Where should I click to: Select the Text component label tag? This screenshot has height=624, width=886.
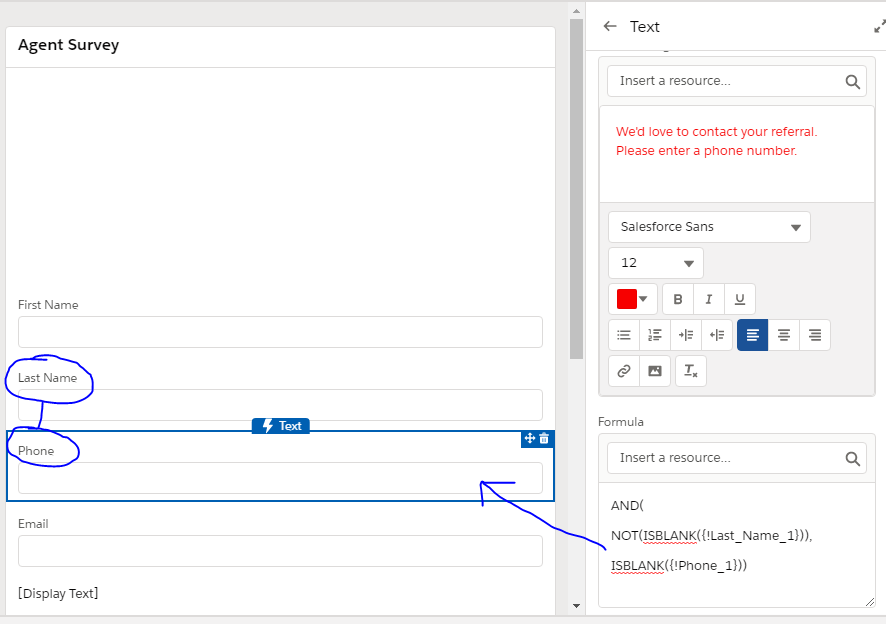pos(281,426)
